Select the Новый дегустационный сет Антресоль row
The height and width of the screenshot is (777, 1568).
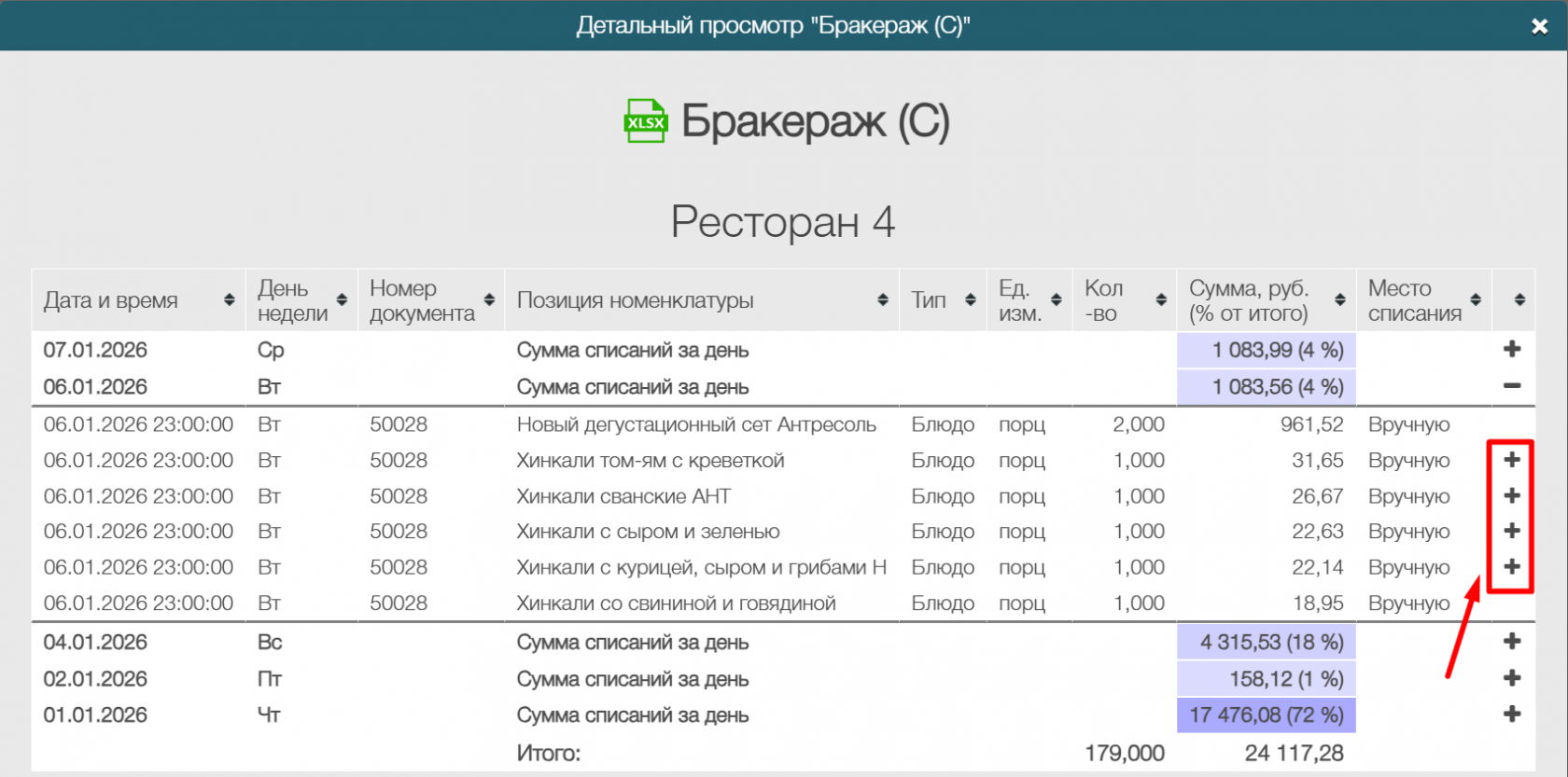click(695, 425)
